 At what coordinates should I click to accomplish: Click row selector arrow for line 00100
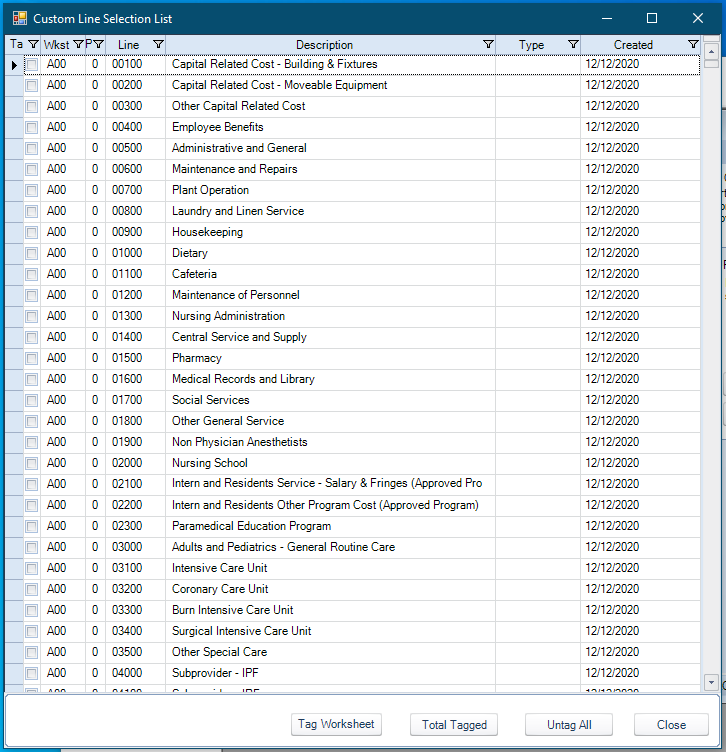pos(14,65)
